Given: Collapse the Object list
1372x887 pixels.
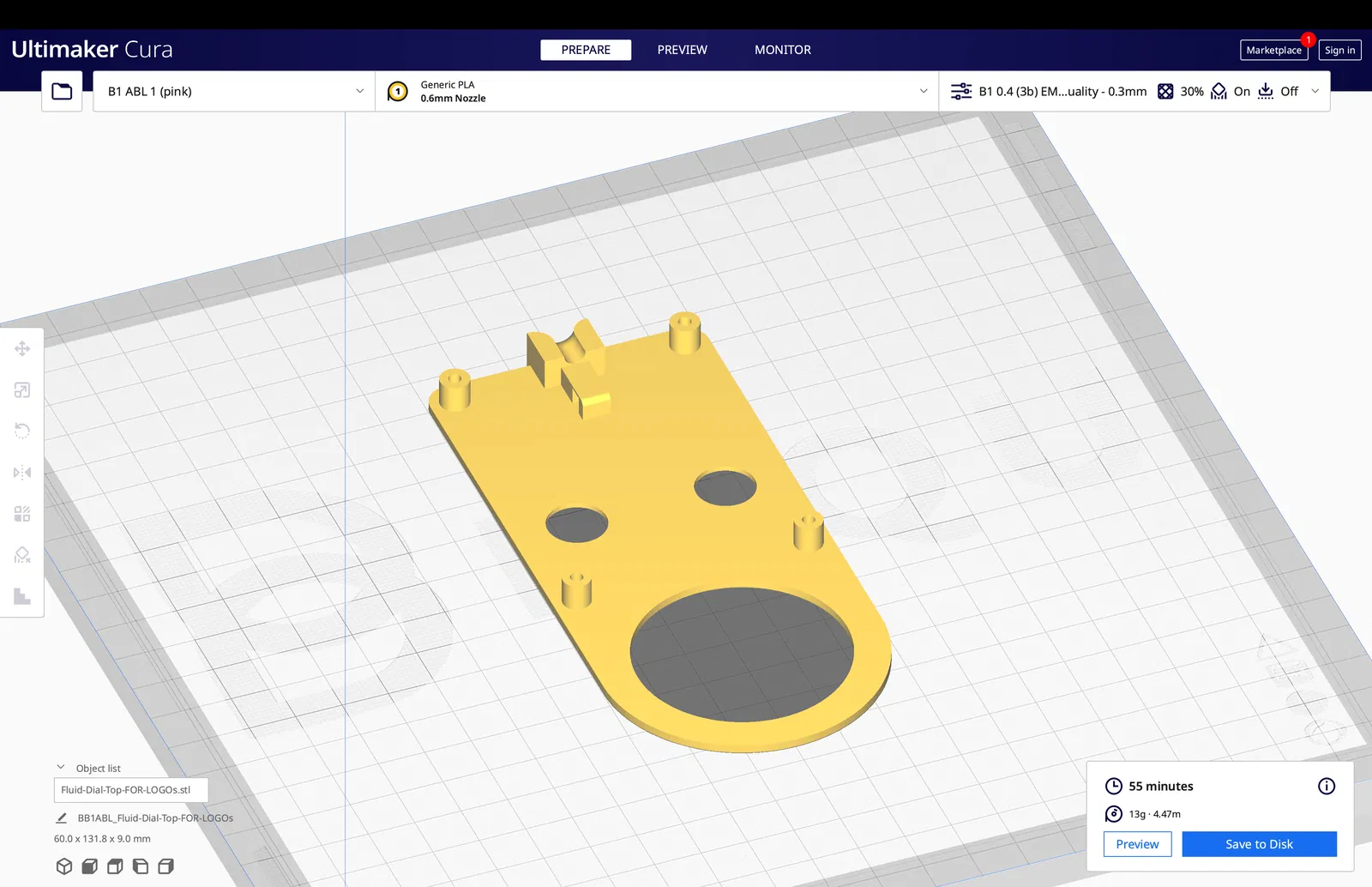Looking at the screenshot, I should click(x=61, y=768).
